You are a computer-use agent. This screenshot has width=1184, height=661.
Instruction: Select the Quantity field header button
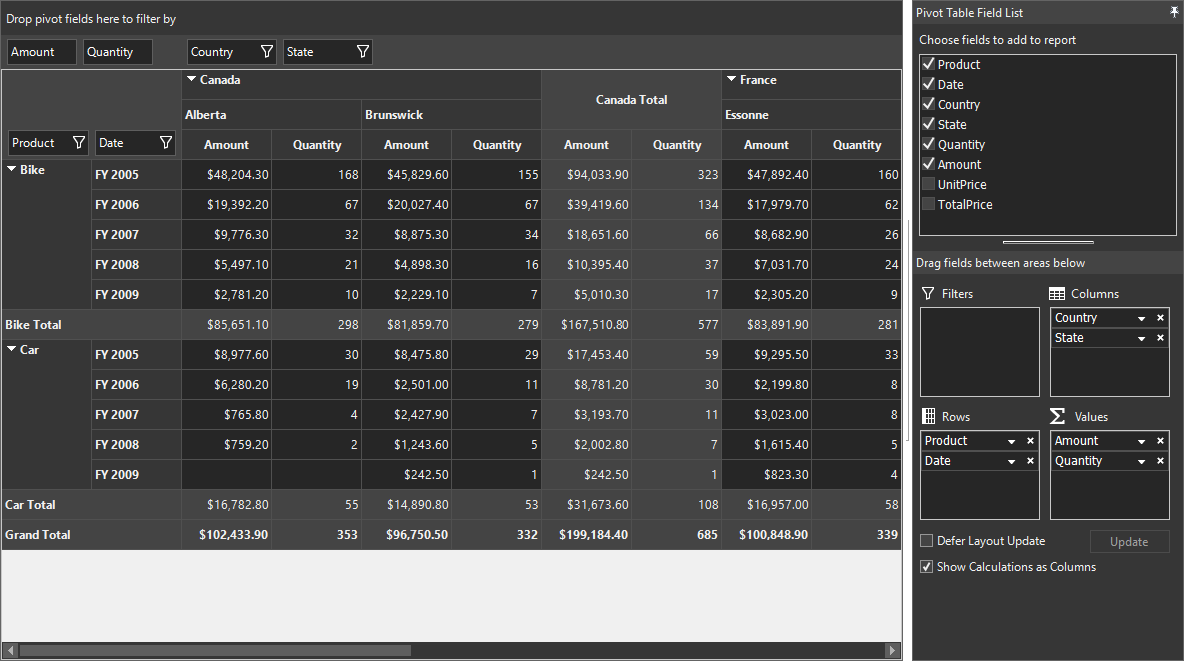(x=117, y=52)
